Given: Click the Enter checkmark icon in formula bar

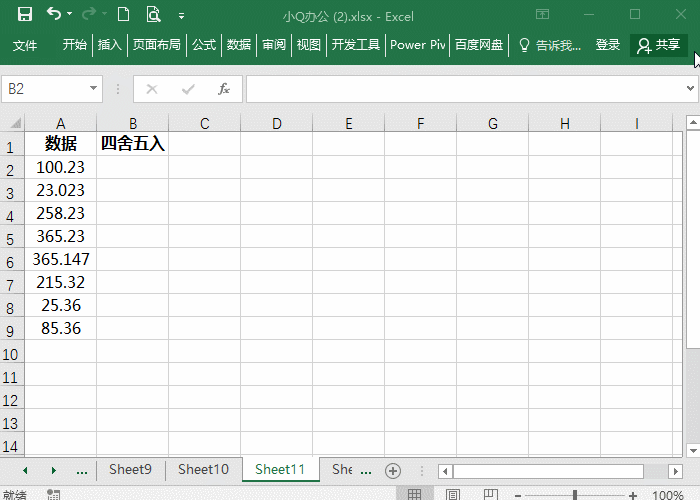Looking at the screenshot, I should click(188, 89).
